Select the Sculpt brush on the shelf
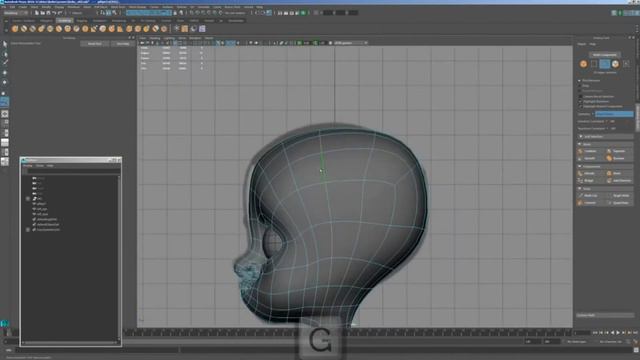The width and height of the screenshot is (640, 360). (x=15, y=29)
